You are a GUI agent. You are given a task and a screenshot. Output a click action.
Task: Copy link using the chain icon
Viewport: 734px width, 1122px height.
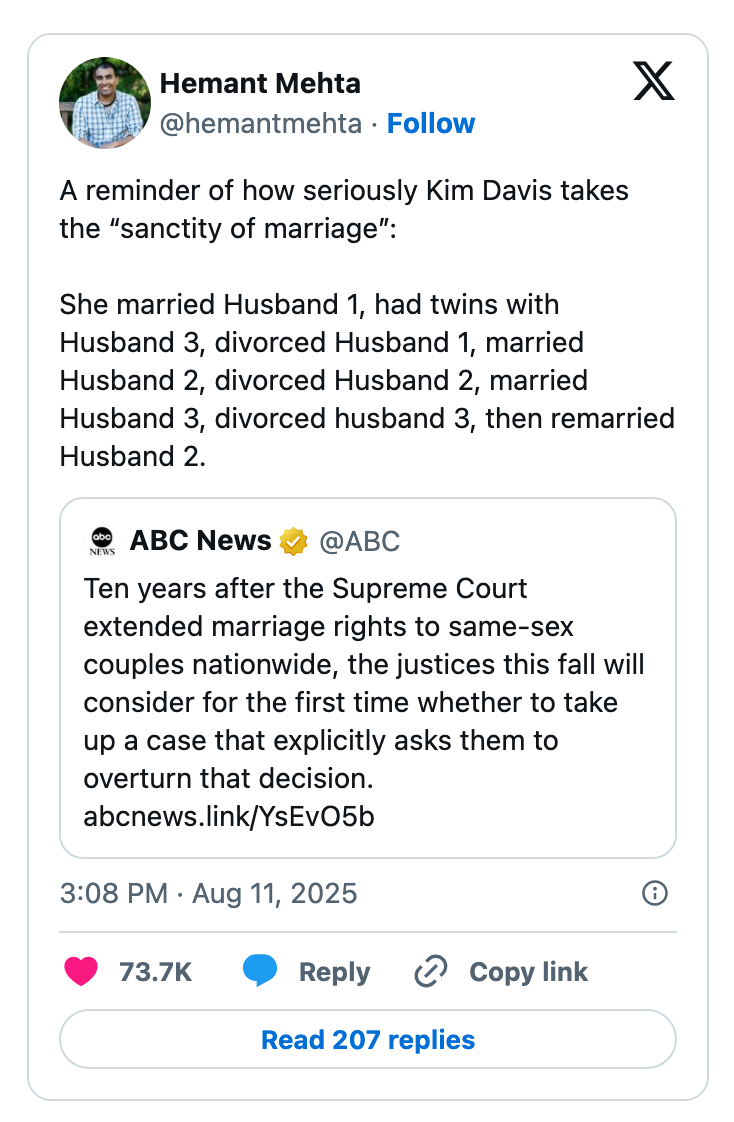click(430, 971)
